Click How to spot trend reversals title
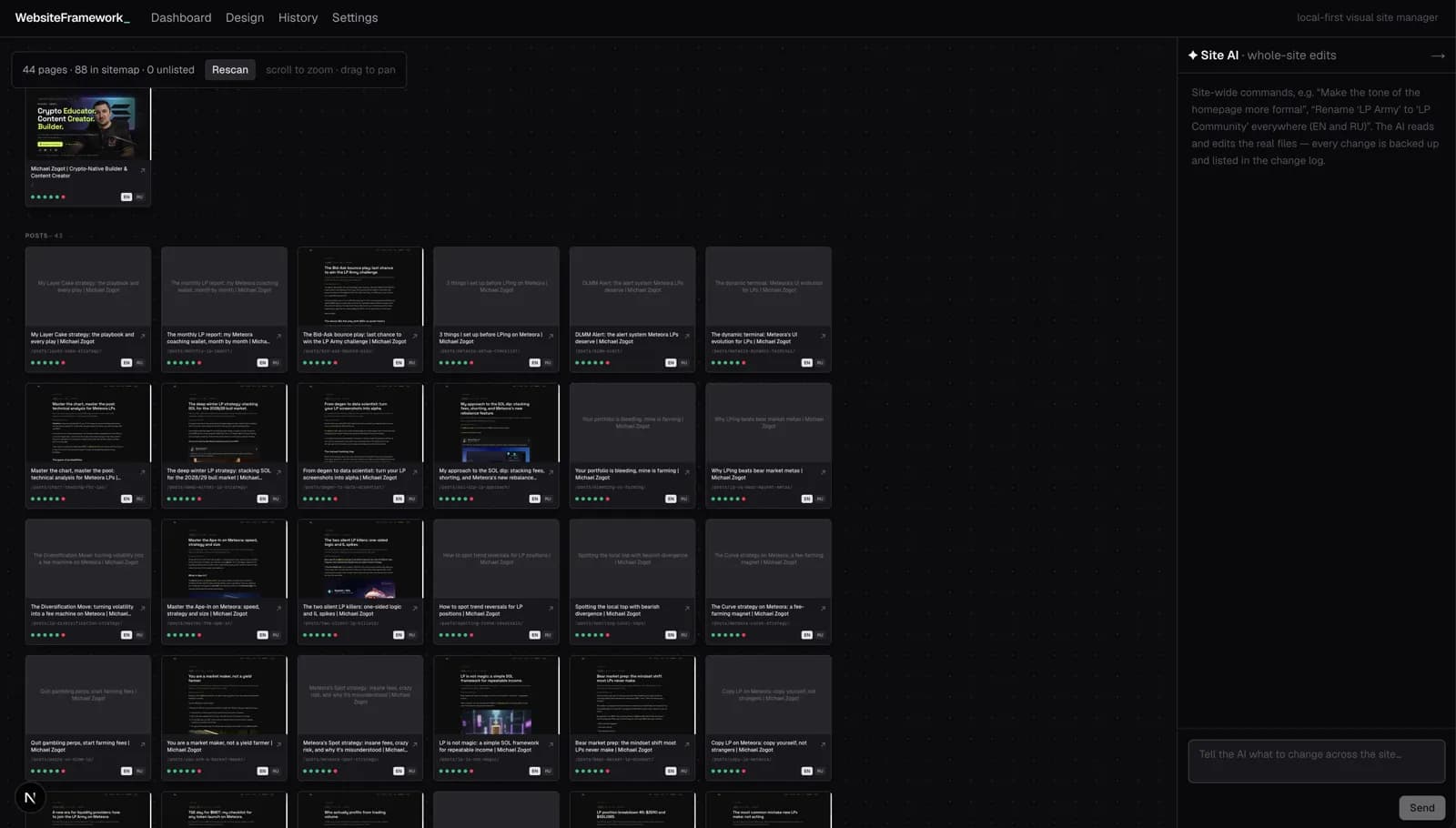1456x828 pixels. point(481,611)
